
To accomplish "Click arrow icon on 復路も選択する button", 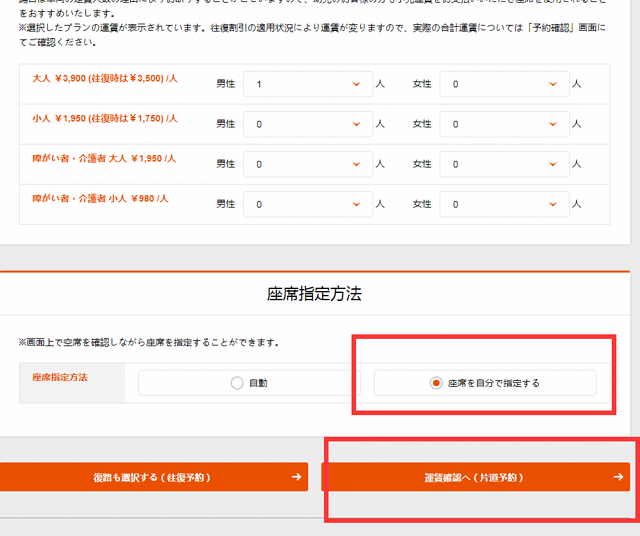I will point(295,477).
